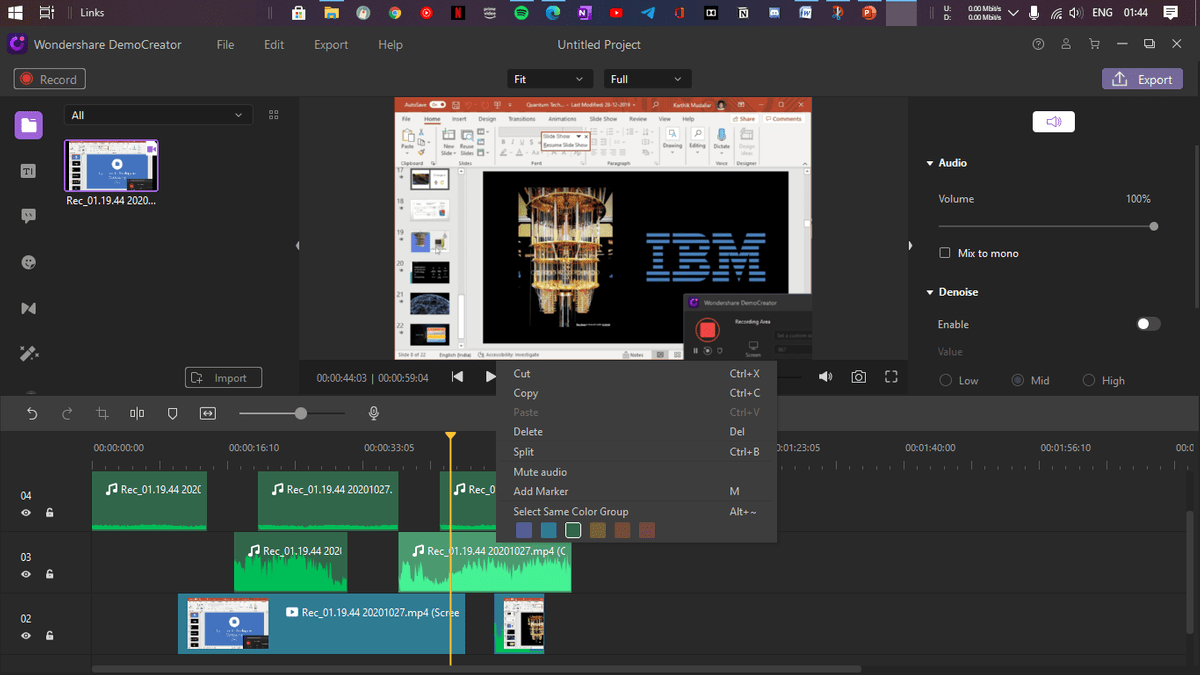The image size is (1200, 675).
Task: Open the Export menu in the menu bar
Action: point(330,44)
